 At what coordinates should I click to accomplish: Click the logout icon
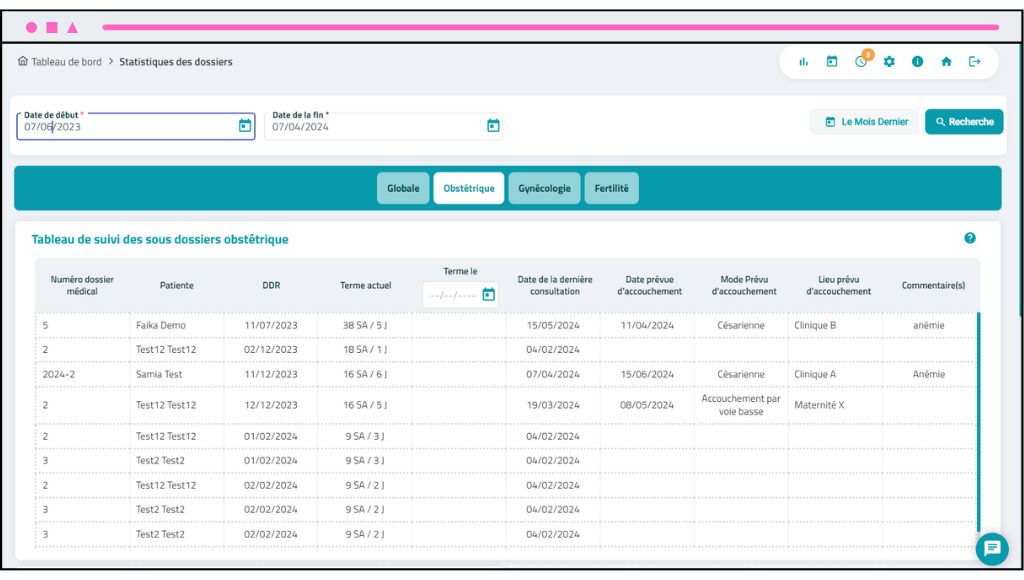pyautogui.click(x=974, y=62)
